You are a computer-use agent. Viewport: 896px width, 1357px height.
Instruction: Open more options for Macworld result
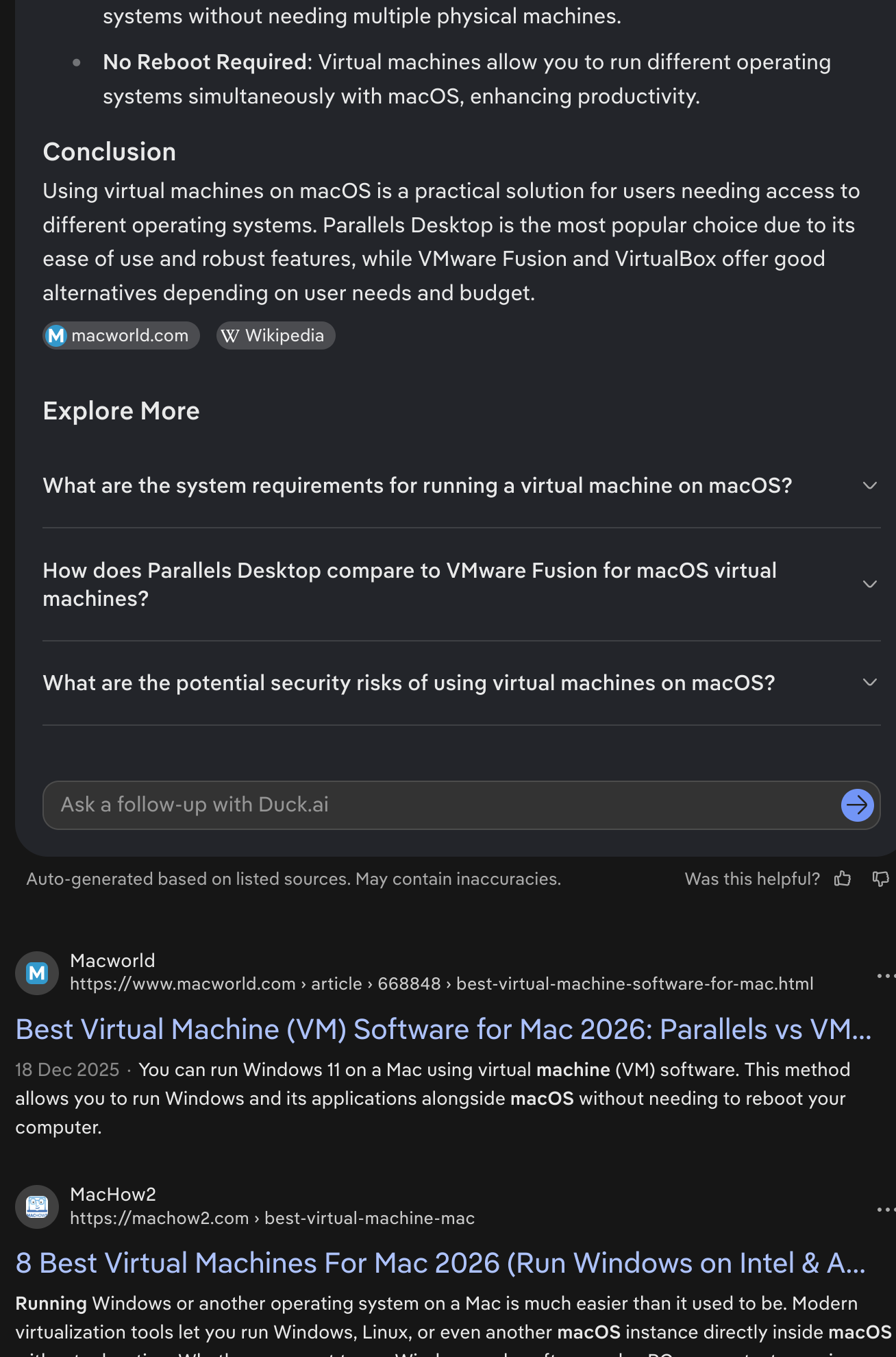[x=885, y=975]
